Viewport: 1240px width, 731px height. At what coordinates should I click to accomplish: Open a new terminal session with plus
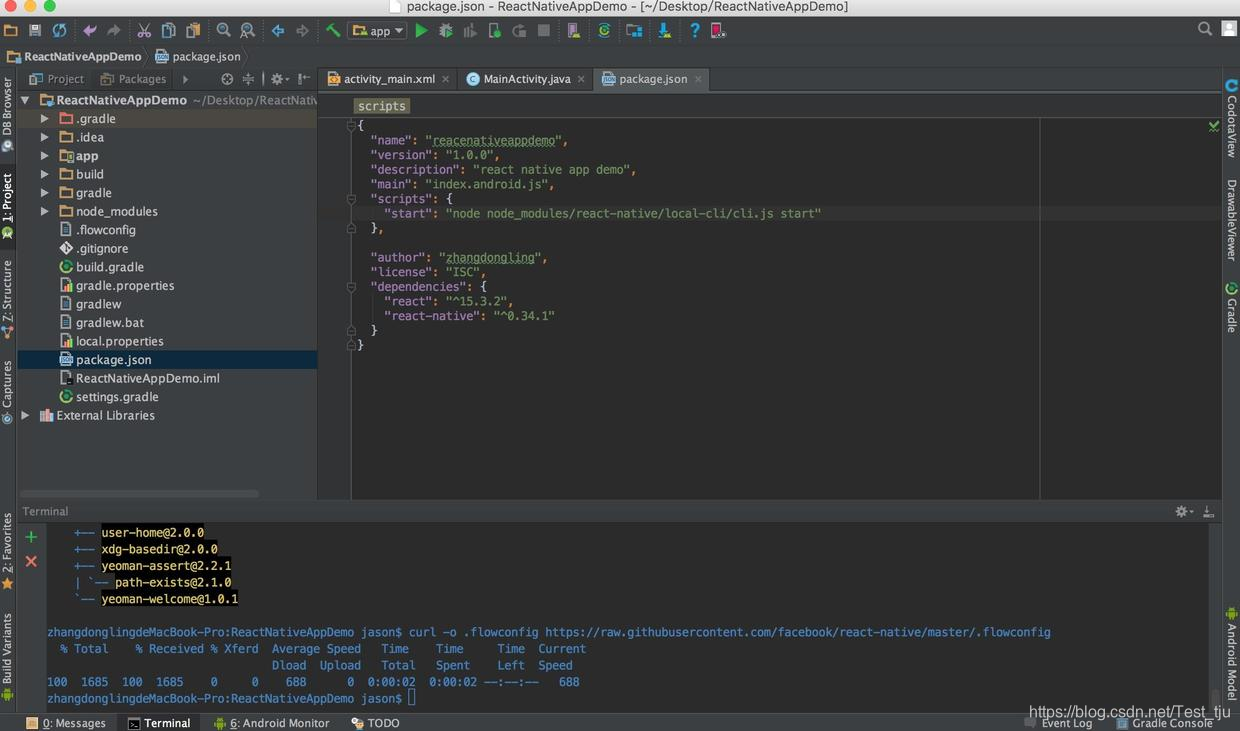[31, 537]
